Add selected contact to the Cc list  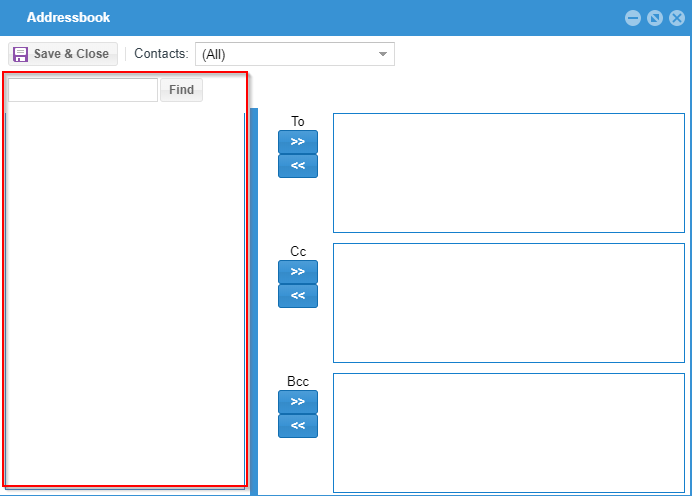coord(298,272)
